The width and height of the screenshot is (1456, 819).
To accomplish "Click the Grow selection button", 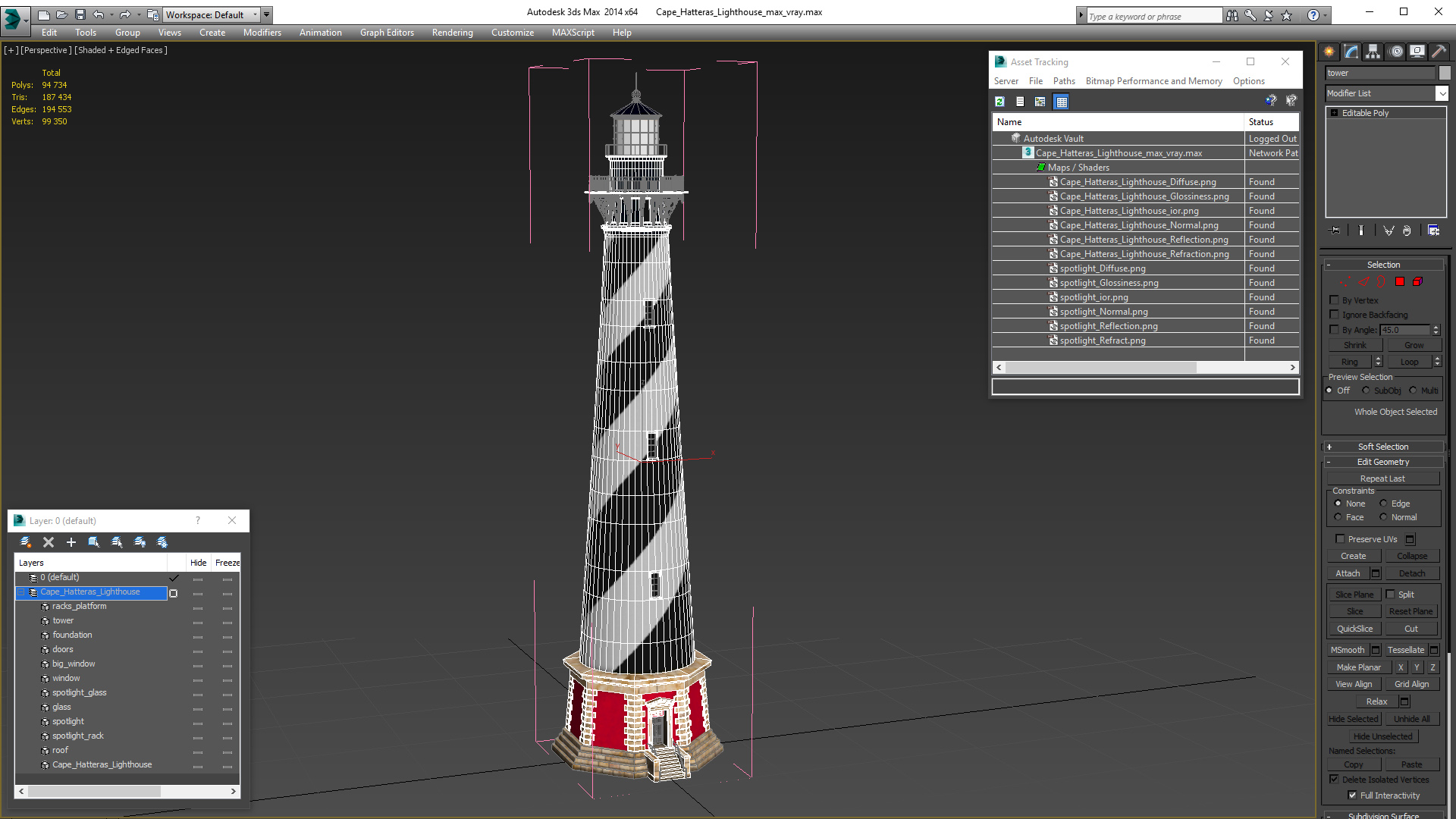I will click(1414, 345).
